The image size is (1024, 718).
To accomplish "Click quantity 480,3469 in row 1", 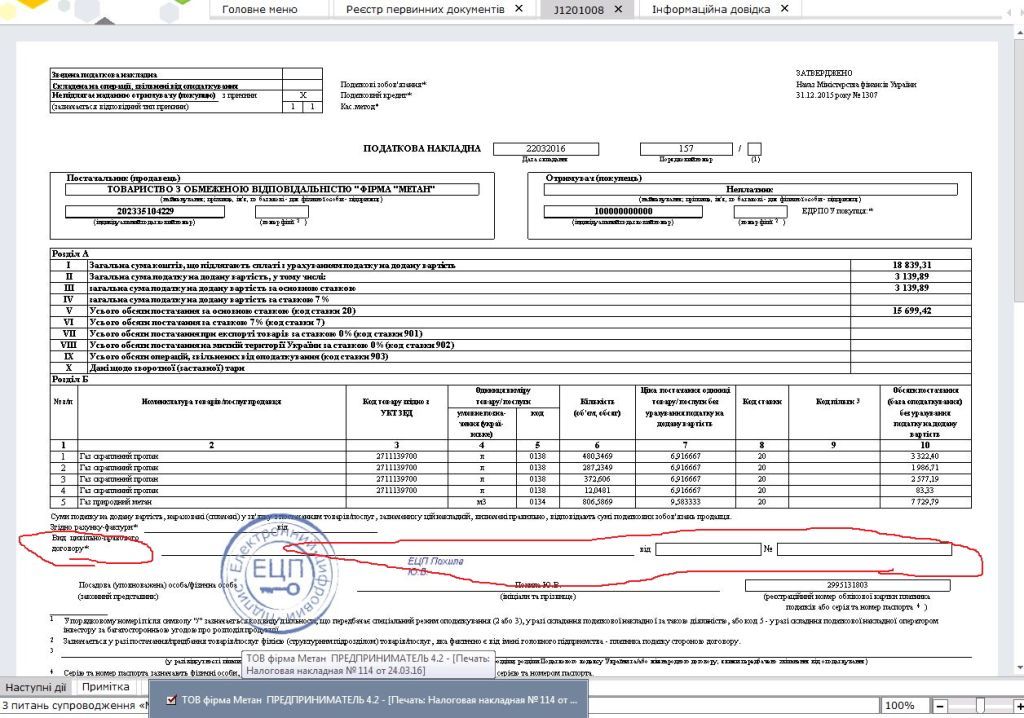I will tap(597, 457).
